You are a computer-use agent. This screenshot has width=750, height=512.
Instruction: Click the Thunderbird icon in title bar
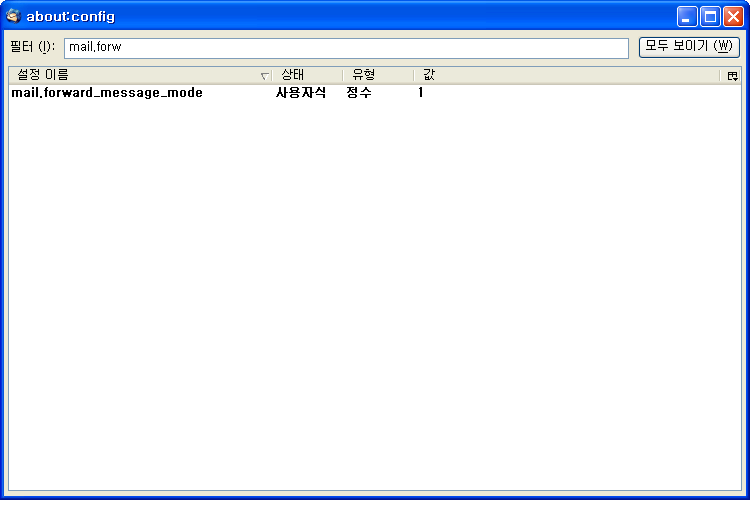(13, 16)
